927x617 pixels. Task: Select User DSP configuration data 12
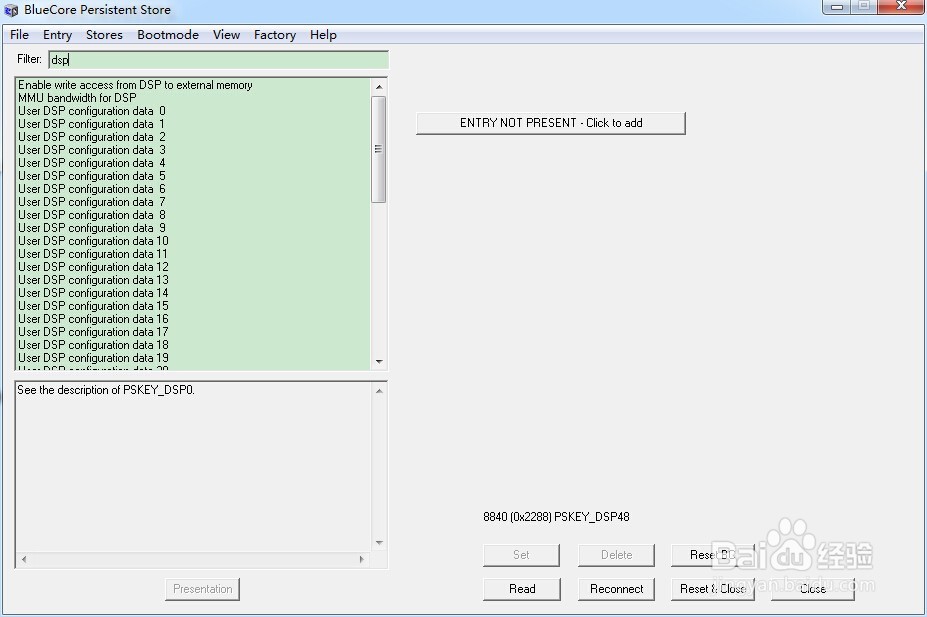[193, 267]
